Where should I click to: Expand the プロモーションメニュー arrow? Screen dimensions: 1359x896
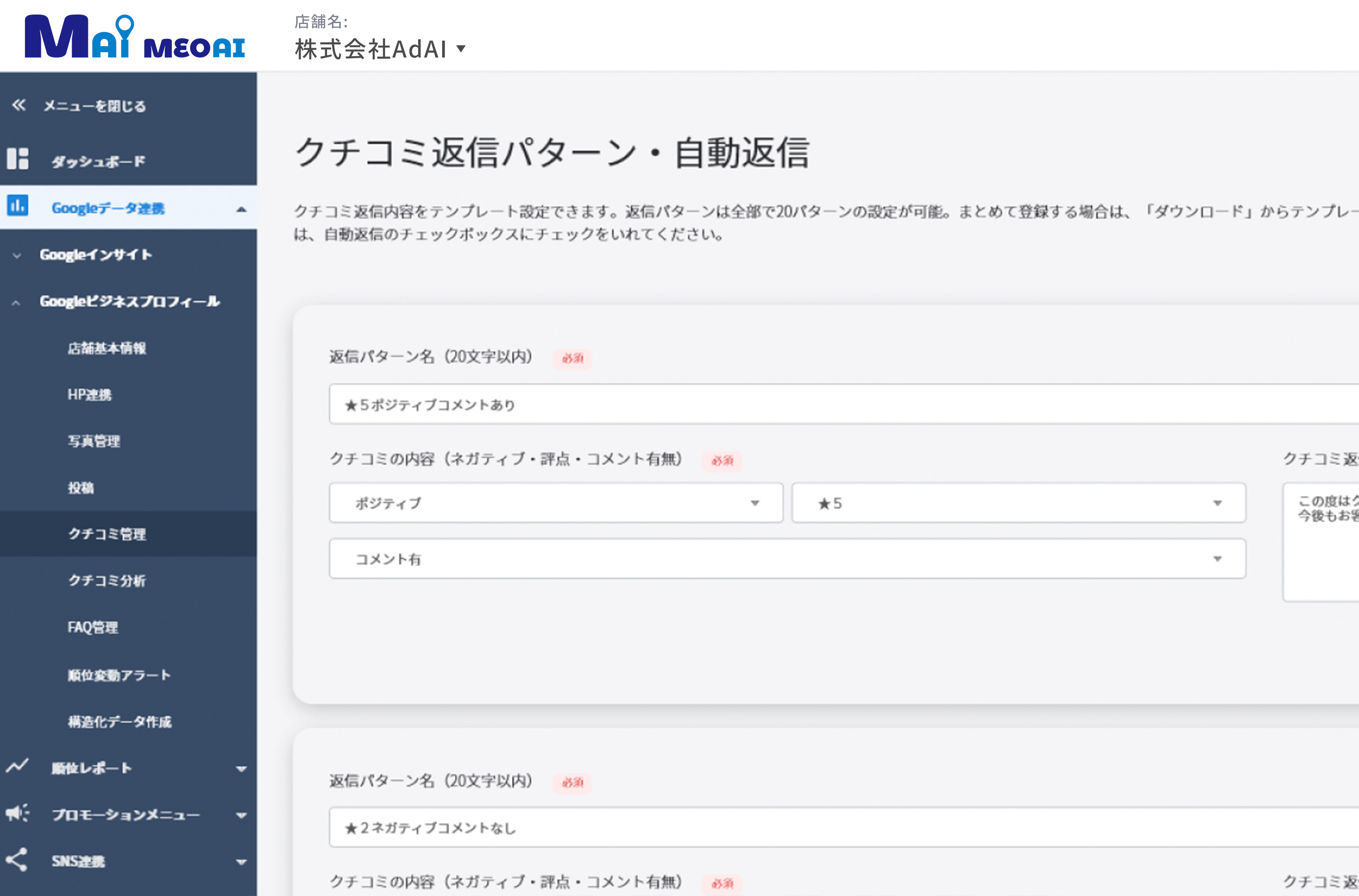242,815
